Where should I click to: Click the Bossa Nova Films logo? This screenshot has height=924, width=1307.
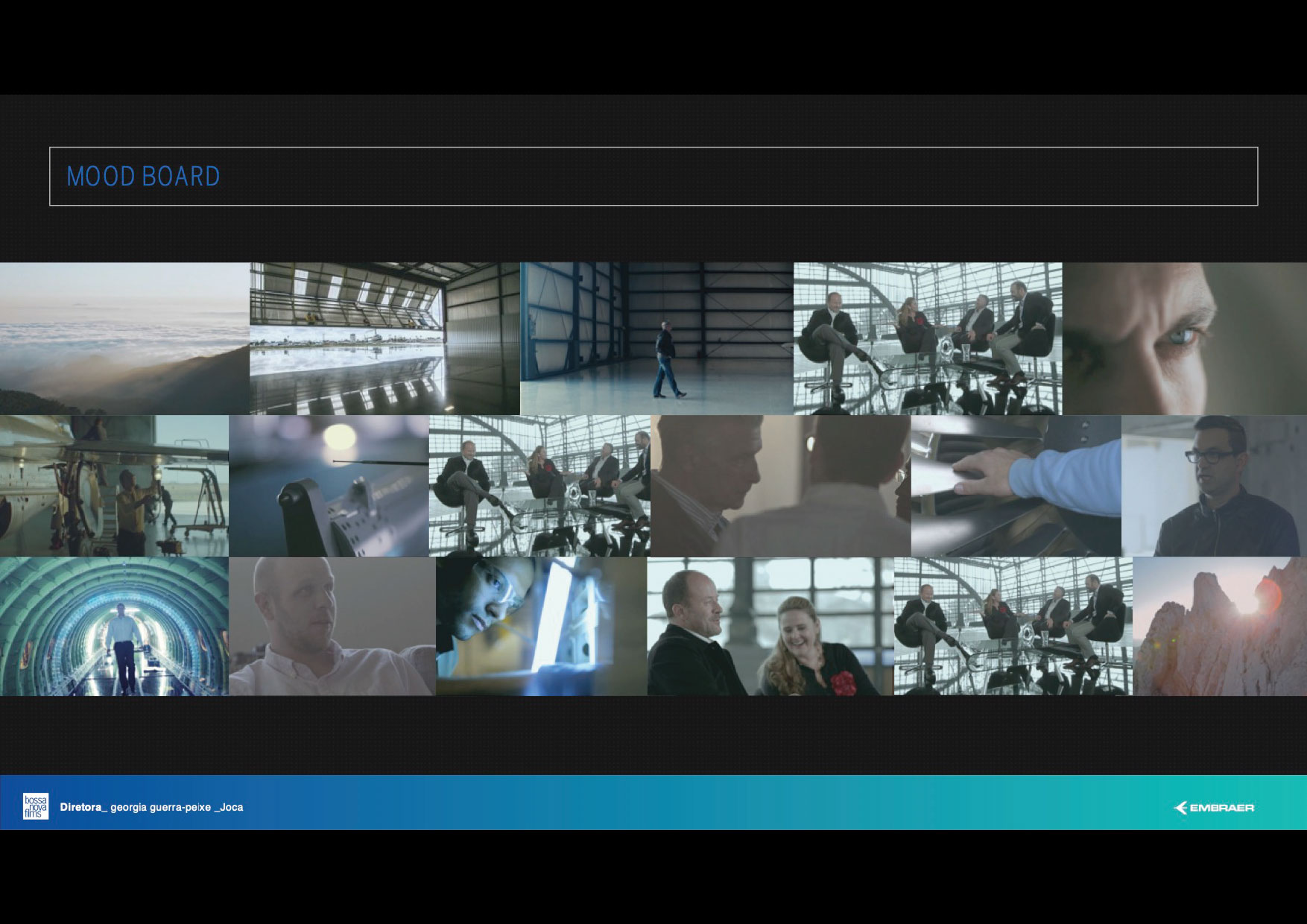[x=35, y=806]
